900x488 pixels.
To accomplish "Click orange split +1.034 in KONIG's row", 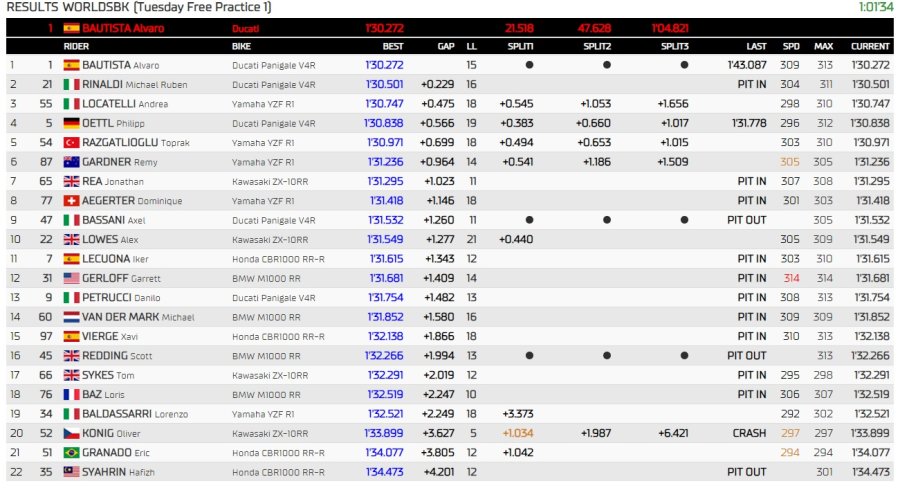I will click(518, 433).
